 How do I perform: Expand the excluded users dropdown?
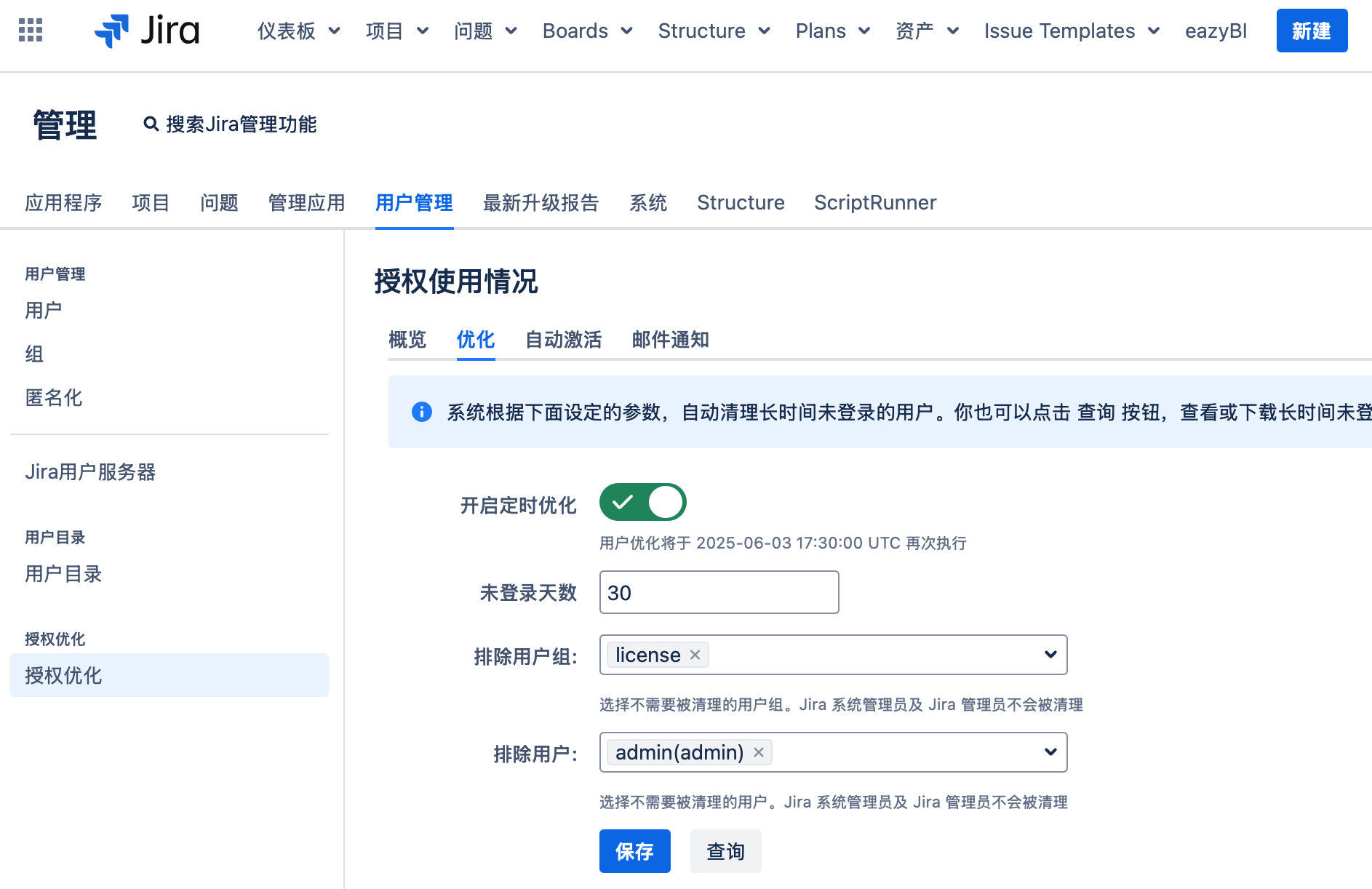(1050, 752)
